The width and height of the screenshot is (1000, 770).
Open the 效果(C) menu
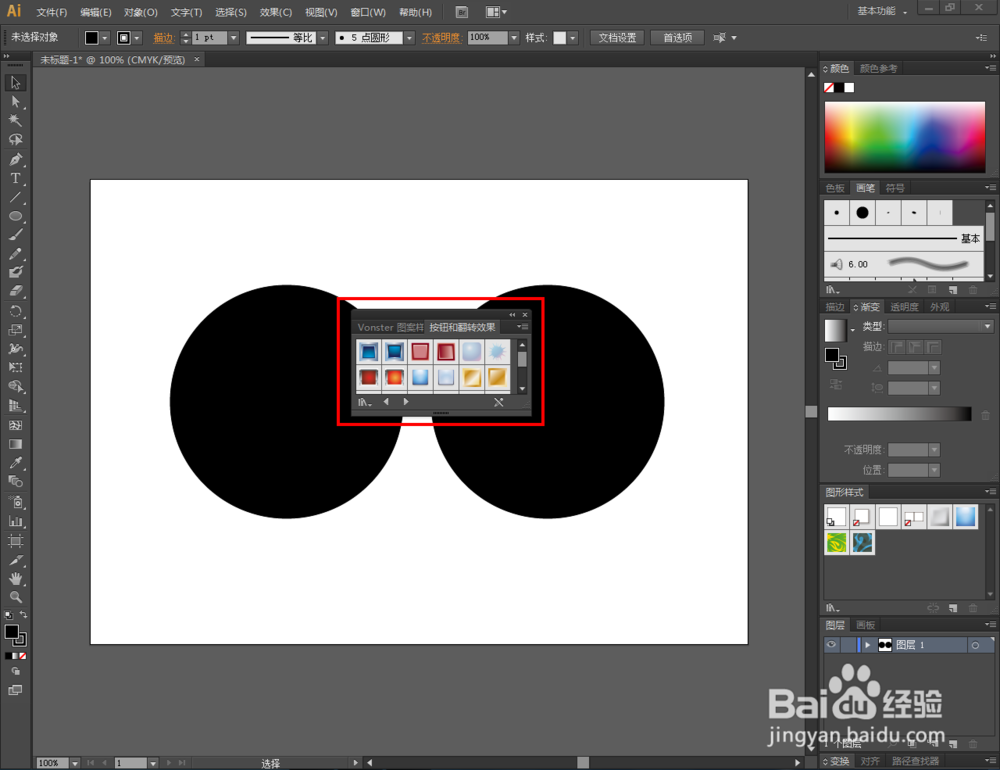(275, 13)
